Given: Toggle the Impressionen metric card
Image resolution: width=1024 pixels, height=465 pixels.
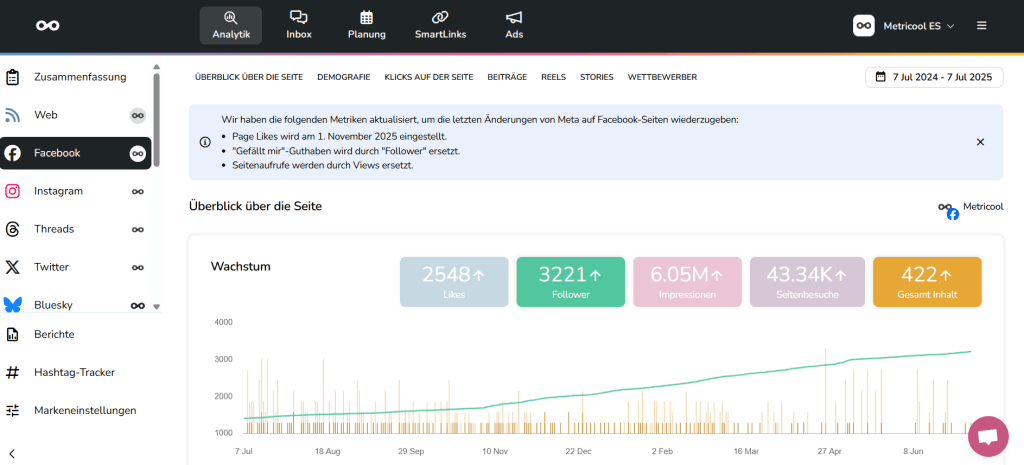Looking at the screenshot, I should click(687, 281).
